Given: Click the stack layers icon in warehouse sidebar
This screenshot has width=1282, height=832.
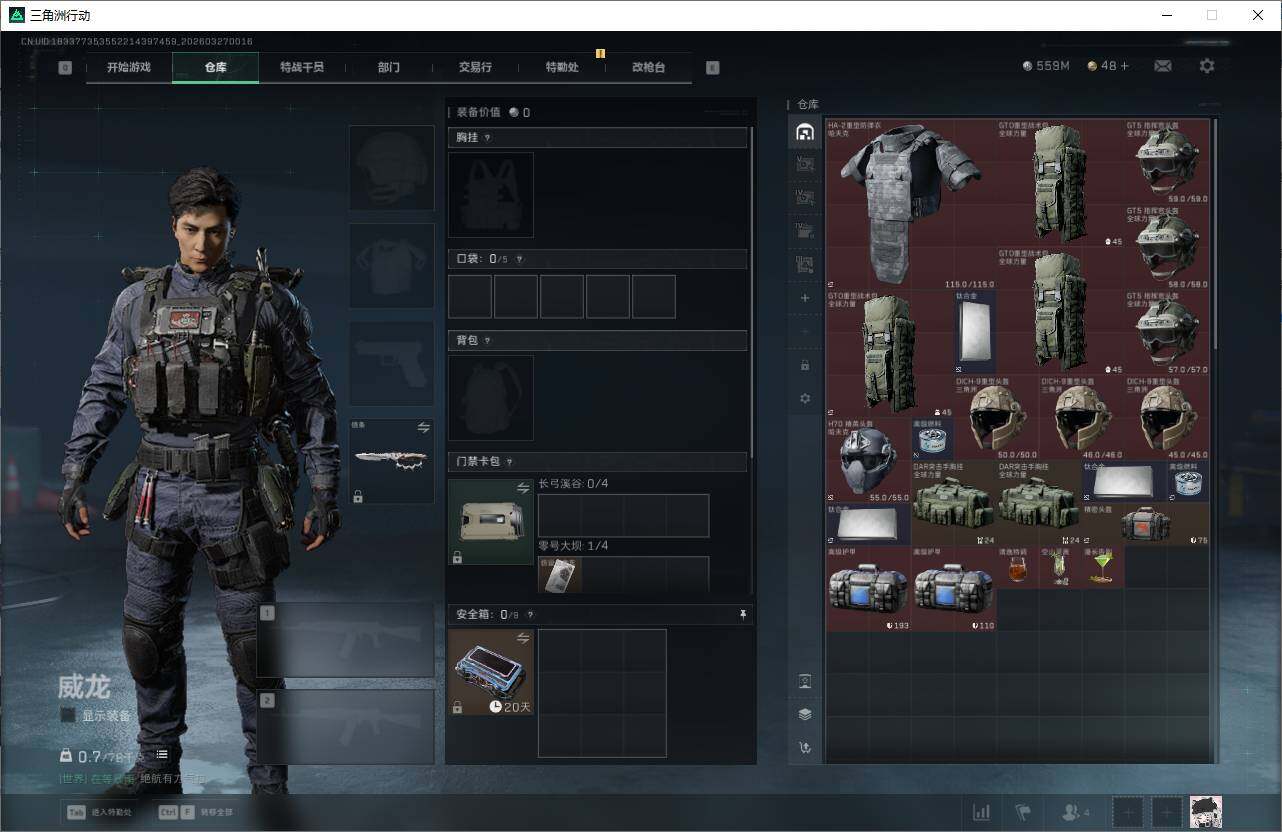Looking at the screenshot, I should pos(805,714).
